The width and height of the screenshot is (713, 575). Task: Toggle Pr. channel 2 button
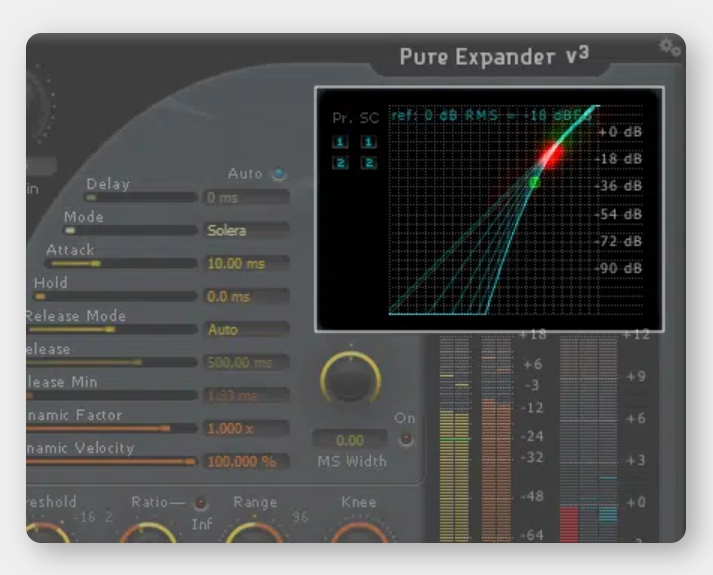(x=340, y=163)
